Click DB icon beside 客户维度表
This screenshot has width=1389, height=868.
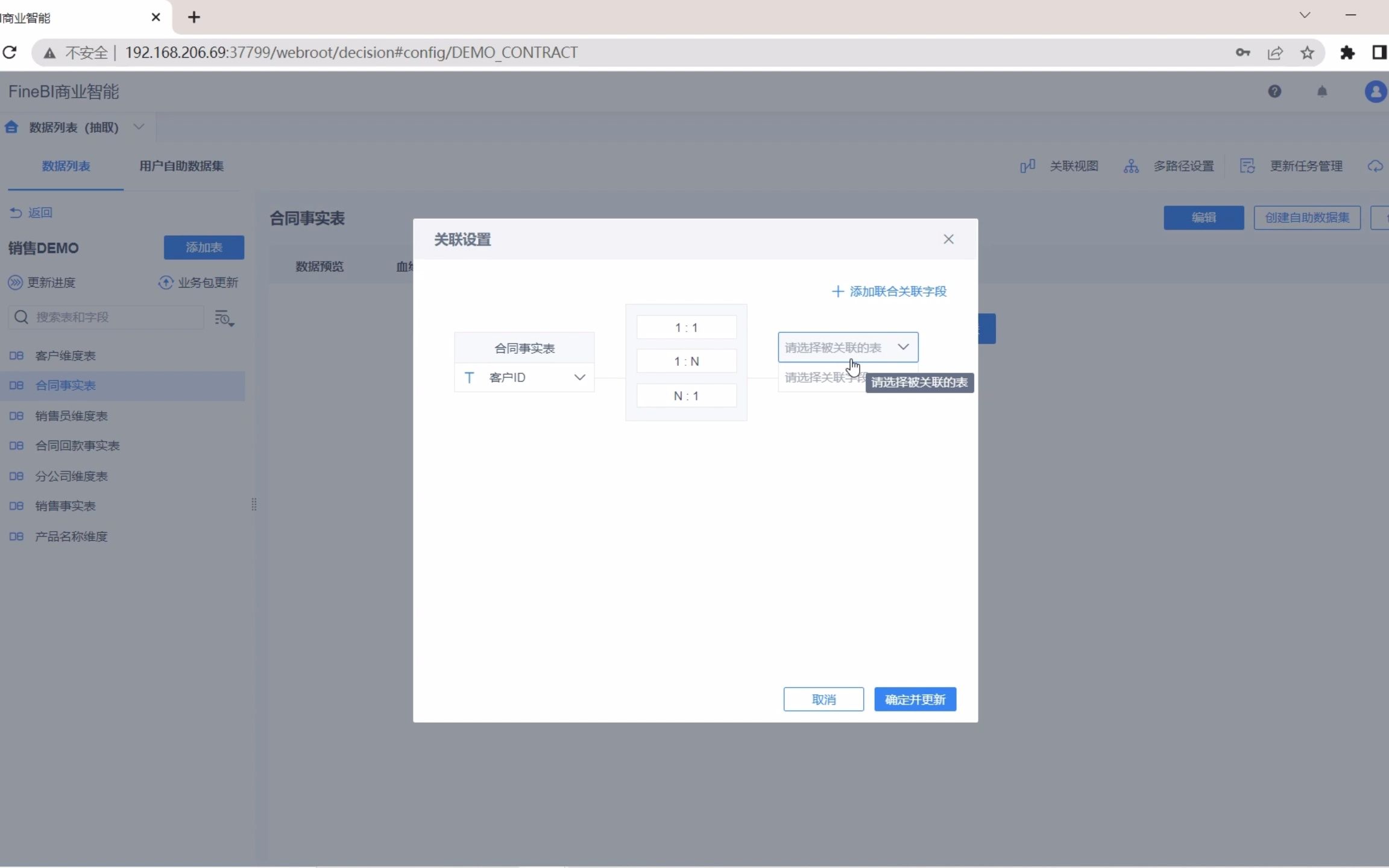[16, 356]
